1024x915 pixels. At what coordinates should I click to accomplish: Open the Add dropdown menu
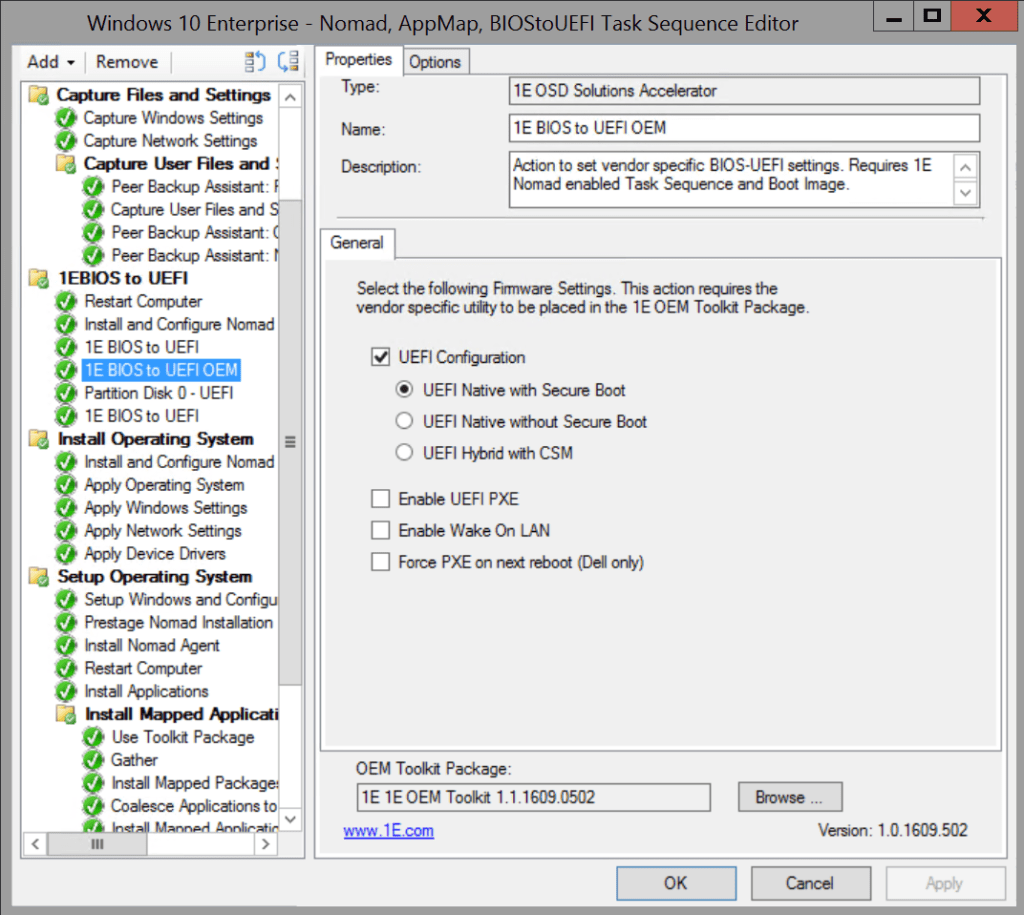click(x=50, y=61)
